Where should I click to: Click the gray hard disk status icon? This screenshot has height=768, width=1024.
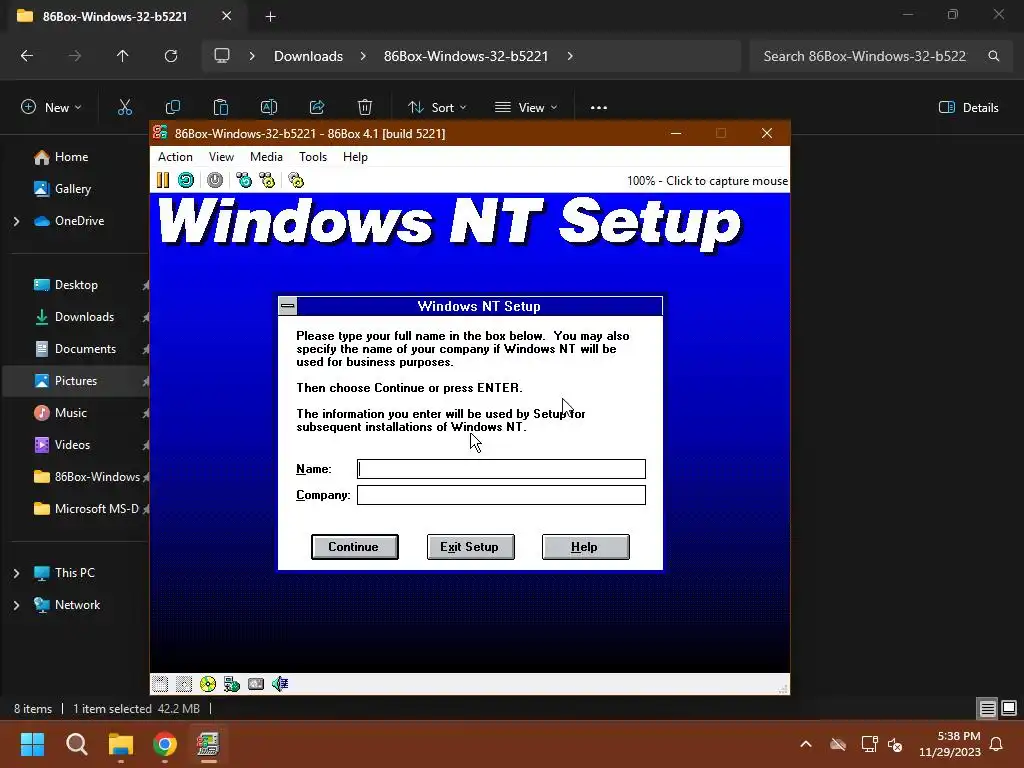coord(256,684)
